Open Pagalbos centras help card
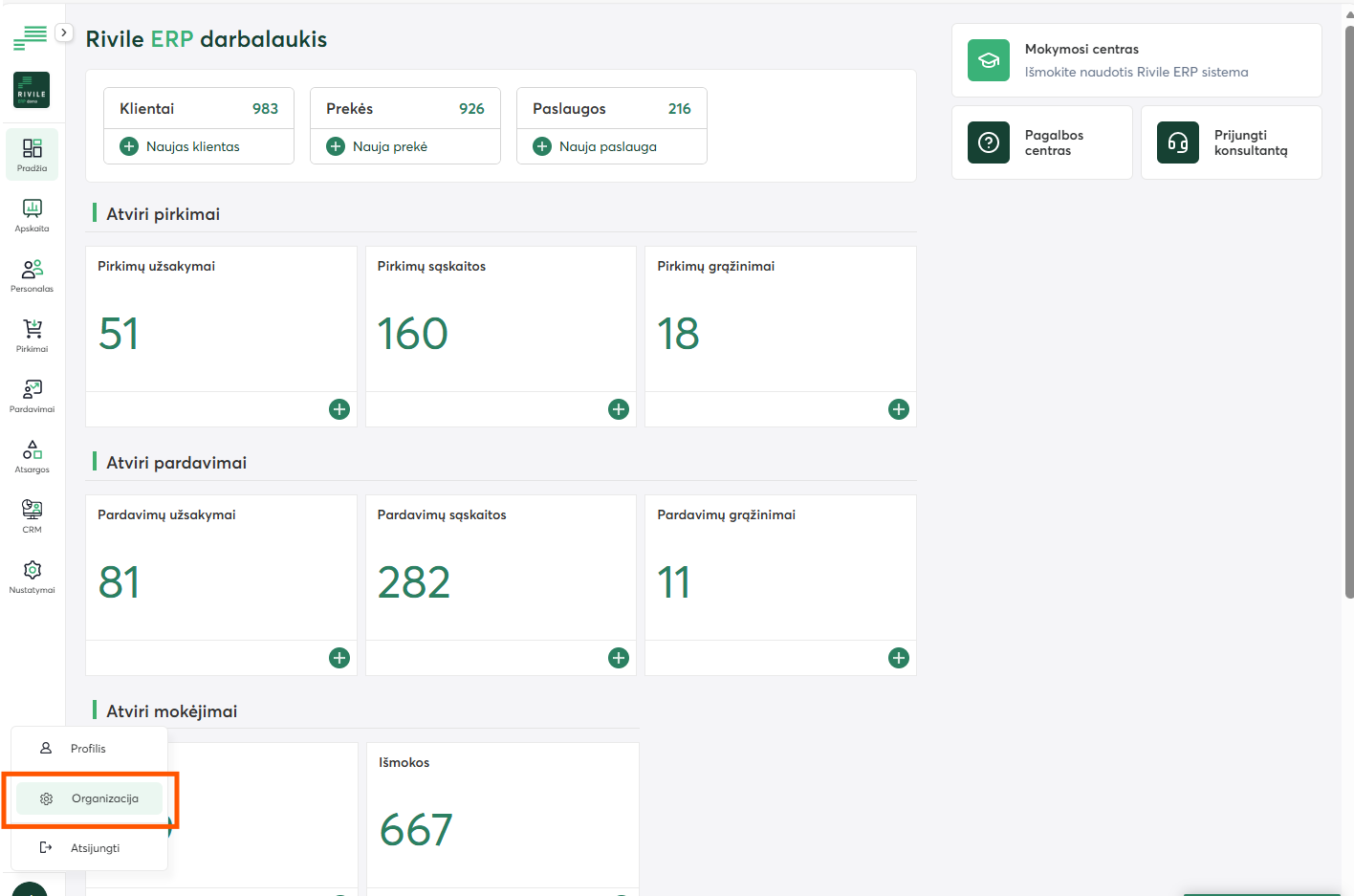 coord(1041,142)
